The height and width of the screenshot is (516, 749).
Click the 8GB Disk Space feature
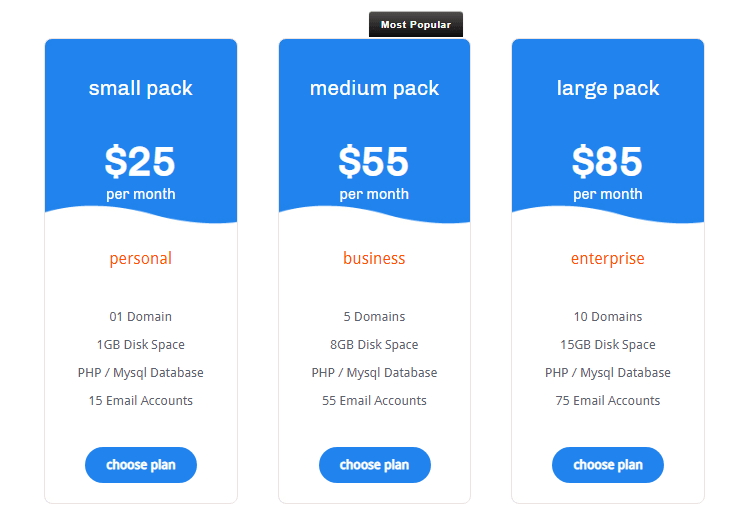374,344
